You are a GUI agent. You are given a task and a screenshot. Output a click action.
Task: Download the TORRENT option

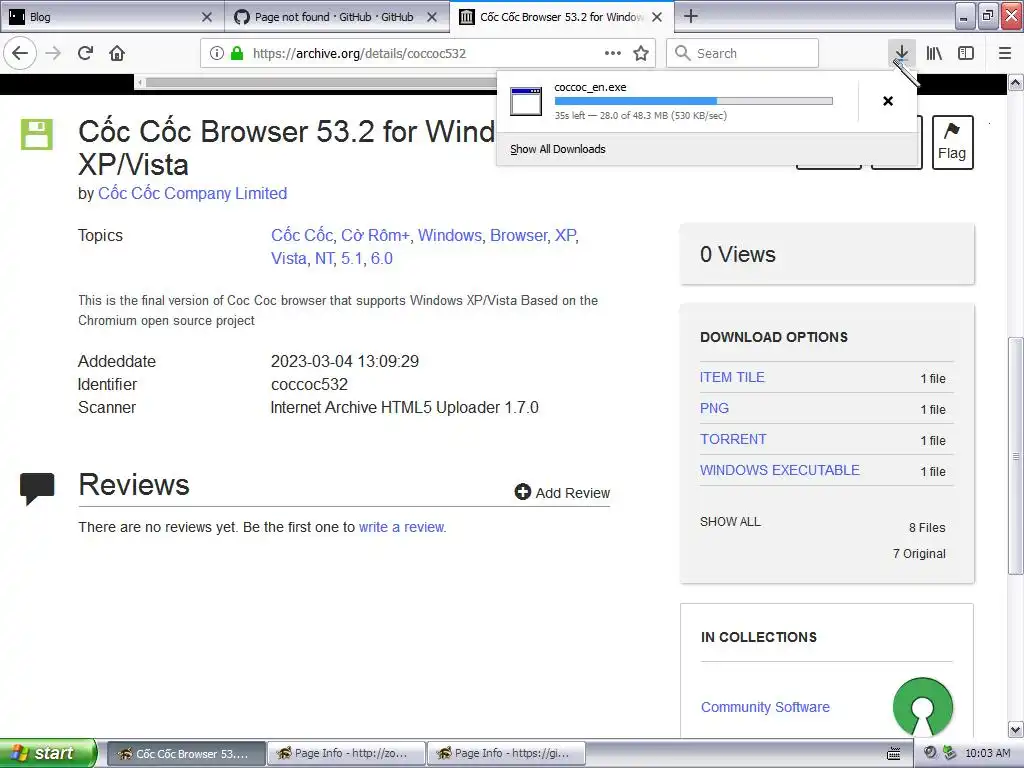point(733,439)
